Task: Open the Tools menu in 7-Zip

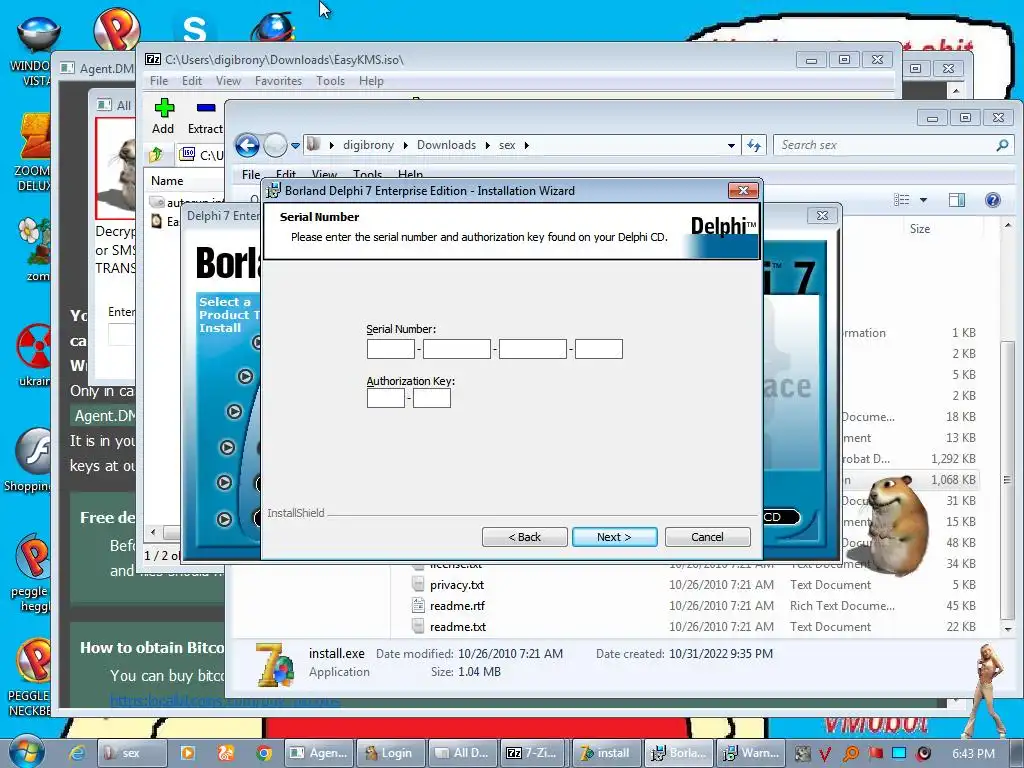Action: (330, 81)
